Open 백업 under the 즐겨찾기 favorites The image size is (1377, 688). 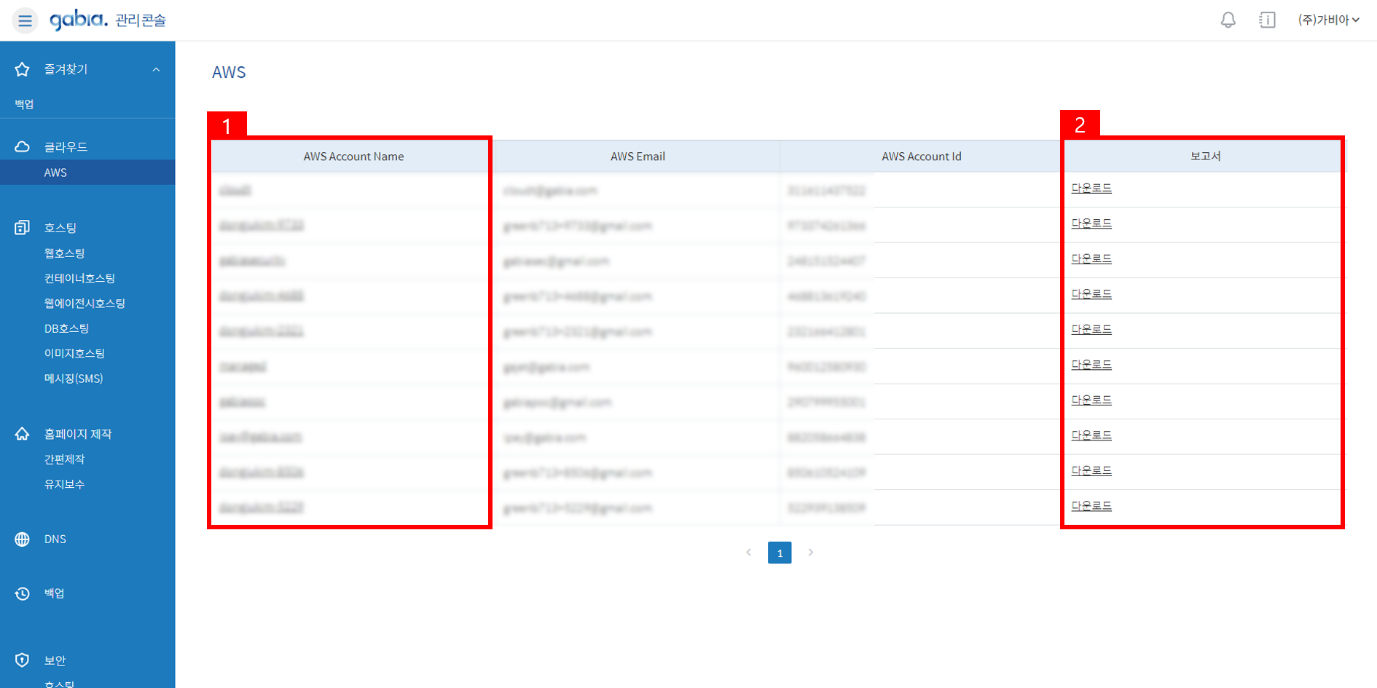coord(24,104)
